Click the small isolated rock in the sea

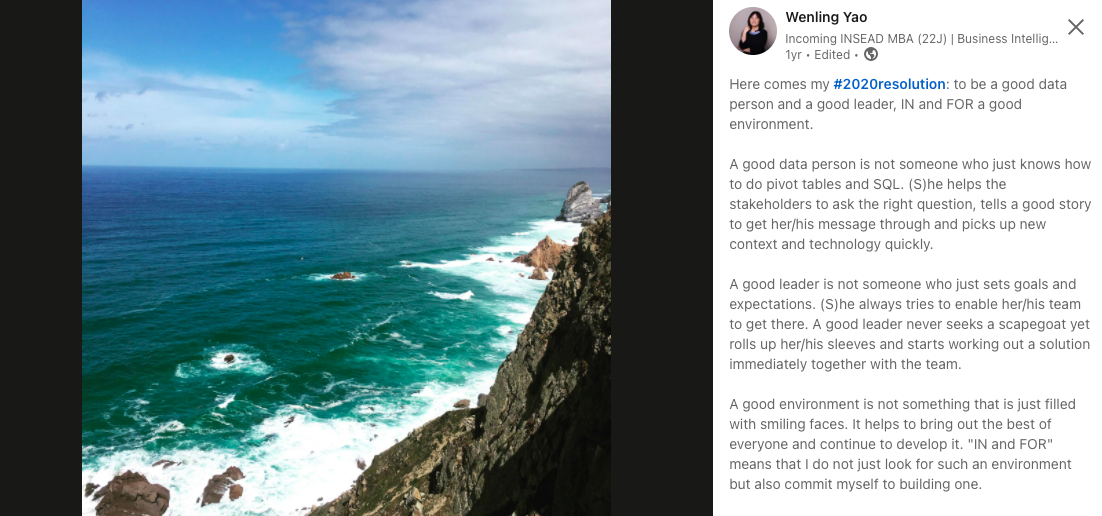click(x=342, y=276)
